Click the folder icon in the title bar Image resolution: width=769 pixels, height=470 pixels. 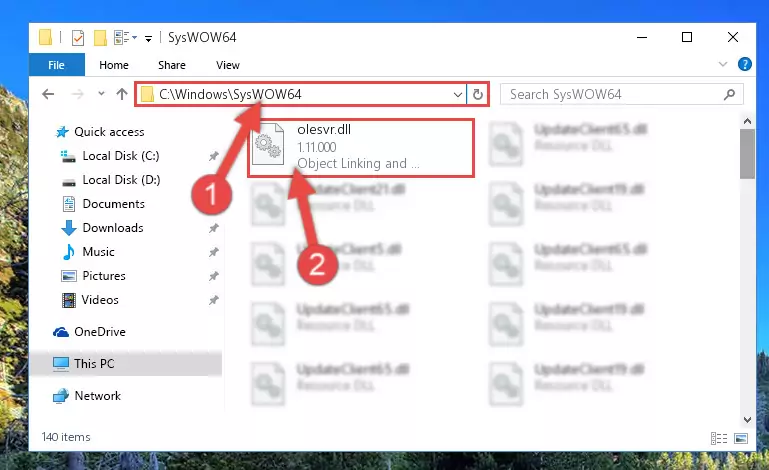(x=45, y=37)
